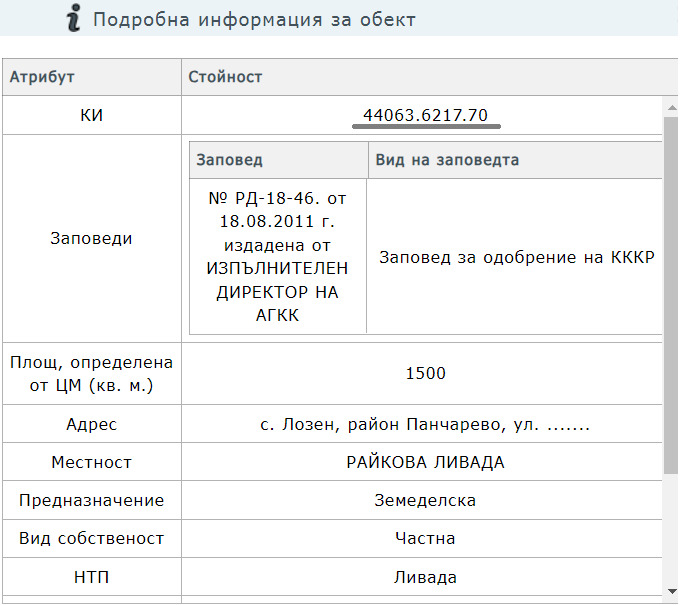682x605 pixels.
Task: Click the info icon beside the panel title
Action: click(72, 18)
